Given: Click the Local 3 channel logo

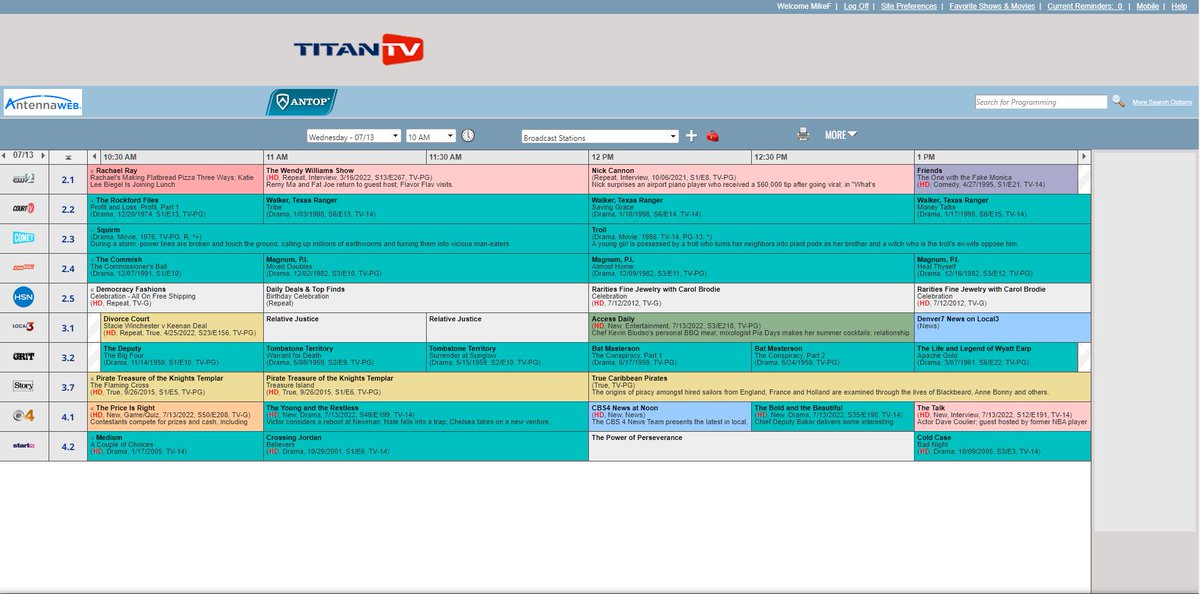Looking at the screenshot, I should click(24, 326).
